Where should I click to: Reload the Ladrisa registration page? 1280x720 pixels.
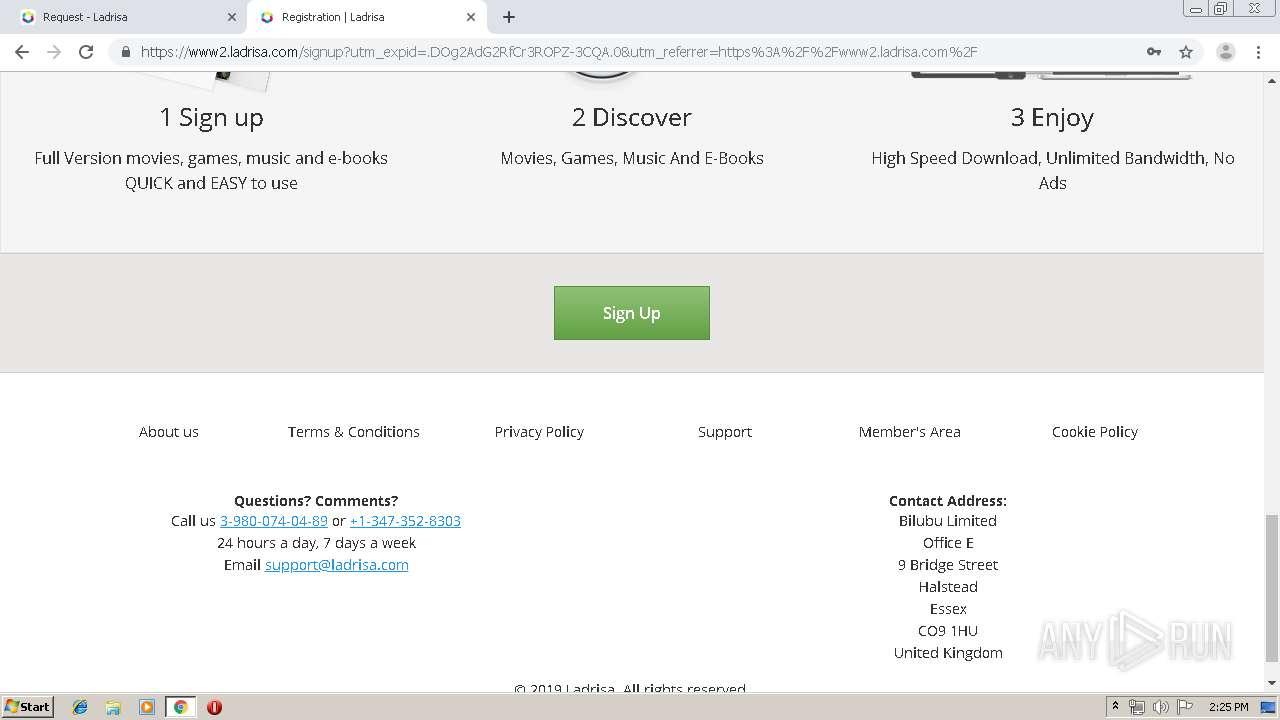pyautogui.click(x=86, y=52)
